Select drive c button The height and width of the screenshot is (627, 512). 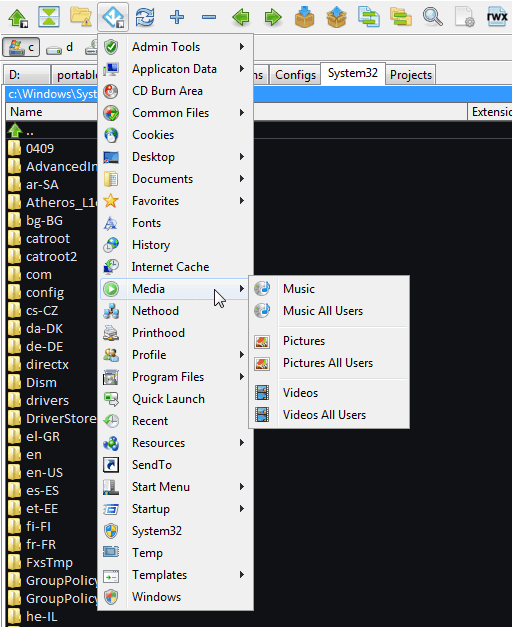click(x=21, y=48)
